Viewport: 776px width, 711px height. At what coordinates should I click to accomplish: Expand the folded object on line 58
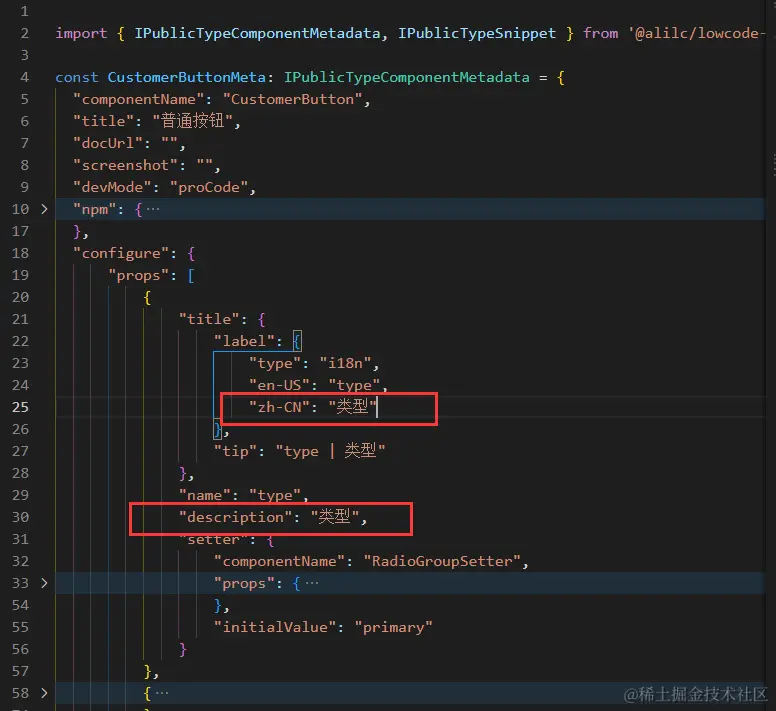[x=44, y=693]
